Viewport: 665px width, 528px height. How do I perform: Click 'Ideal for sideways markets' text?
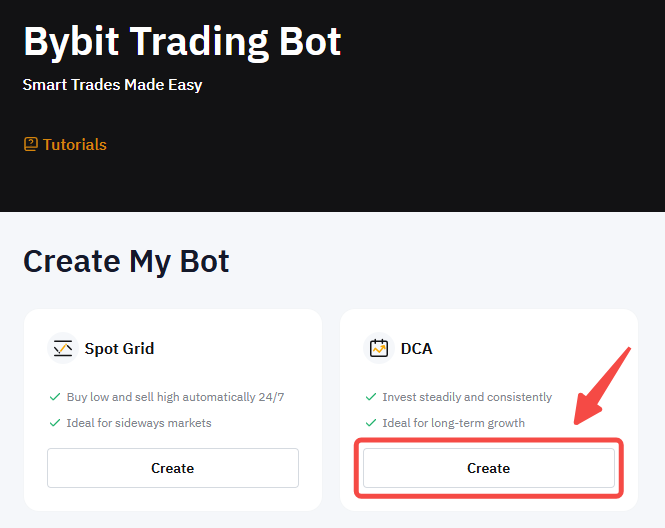click(139, 423)
